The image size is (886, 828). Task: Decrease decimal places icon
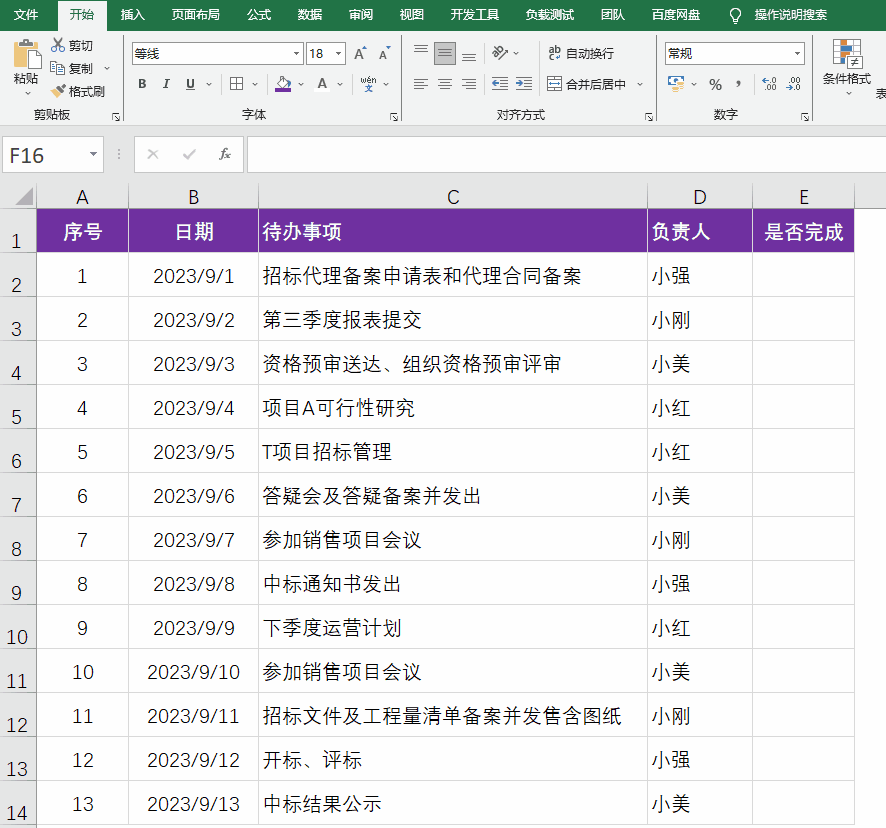tap(793, 84)
